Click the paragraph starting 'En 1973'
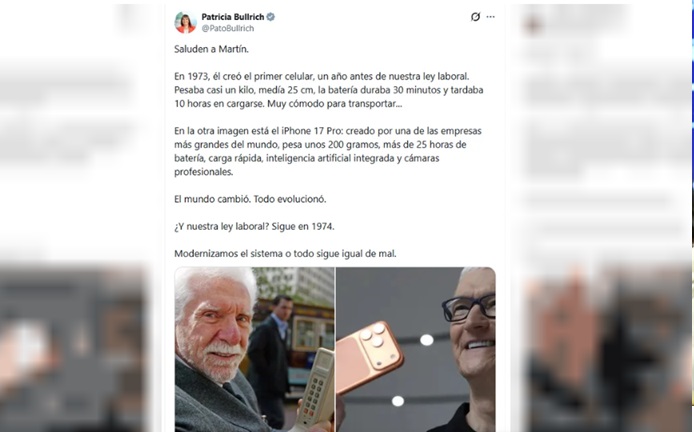This screenshot has width=694, height=432. tap(328, 90)
